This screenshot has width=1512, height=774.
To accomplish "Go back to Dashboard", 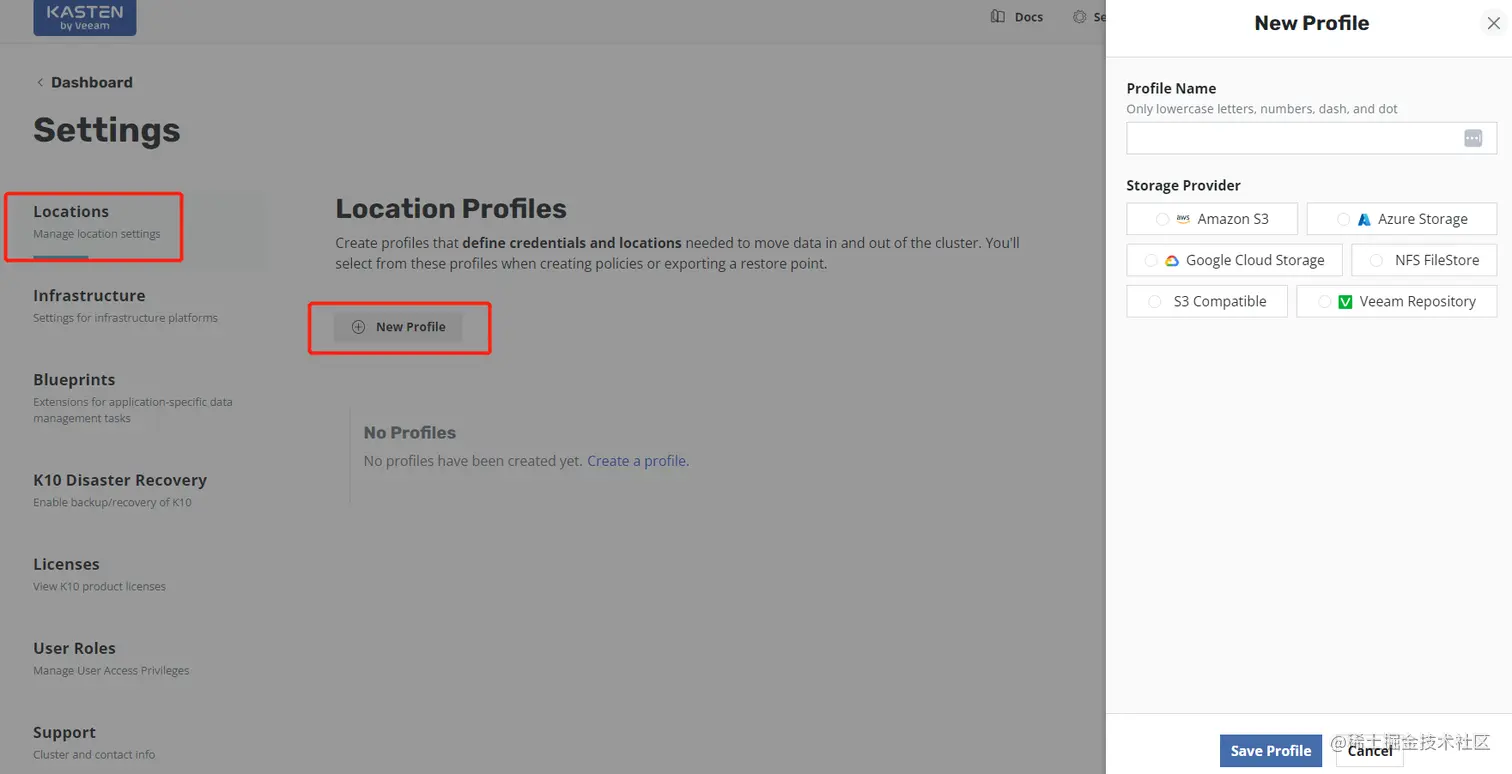I will point(92,83).
